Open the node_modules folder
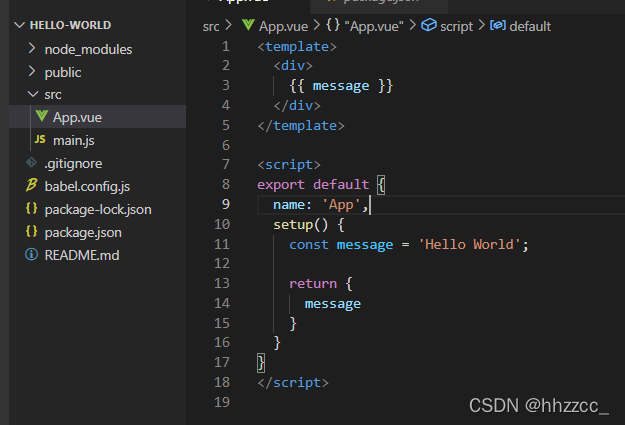This screenshot has height=425, width=625. click(x=88, y=49)
